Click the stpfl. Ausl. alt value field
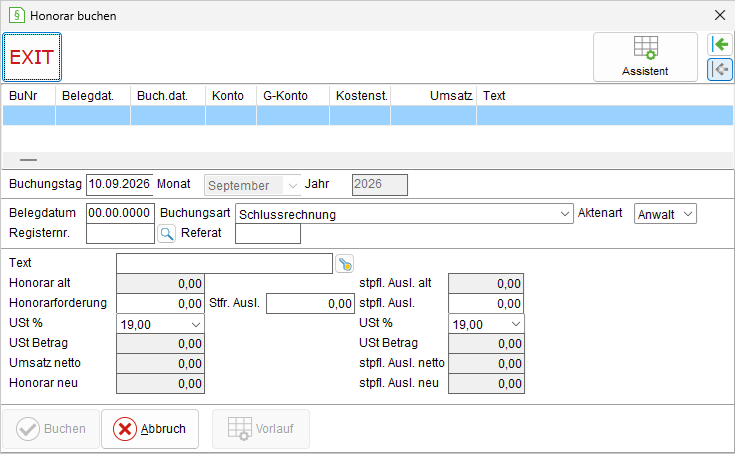This screenshot has width=735, height=454. point(486,283)
